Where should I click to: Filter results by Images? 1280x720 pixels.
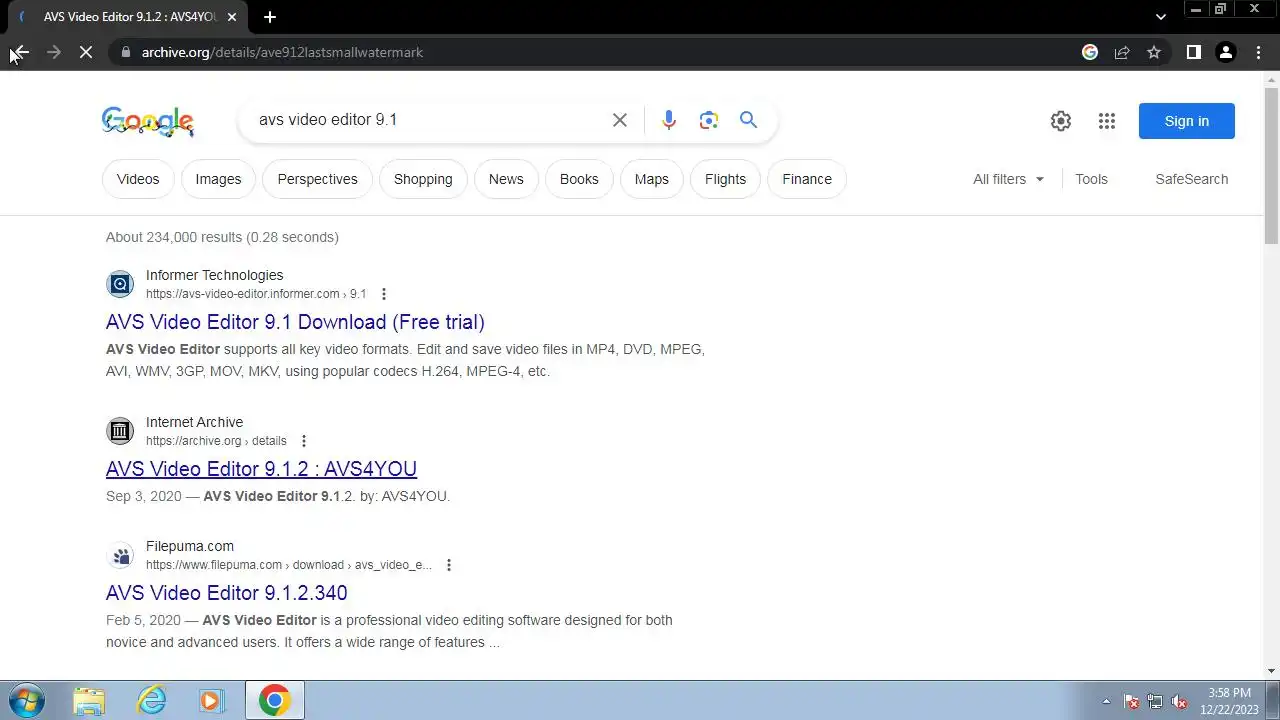tap(218, 179)
